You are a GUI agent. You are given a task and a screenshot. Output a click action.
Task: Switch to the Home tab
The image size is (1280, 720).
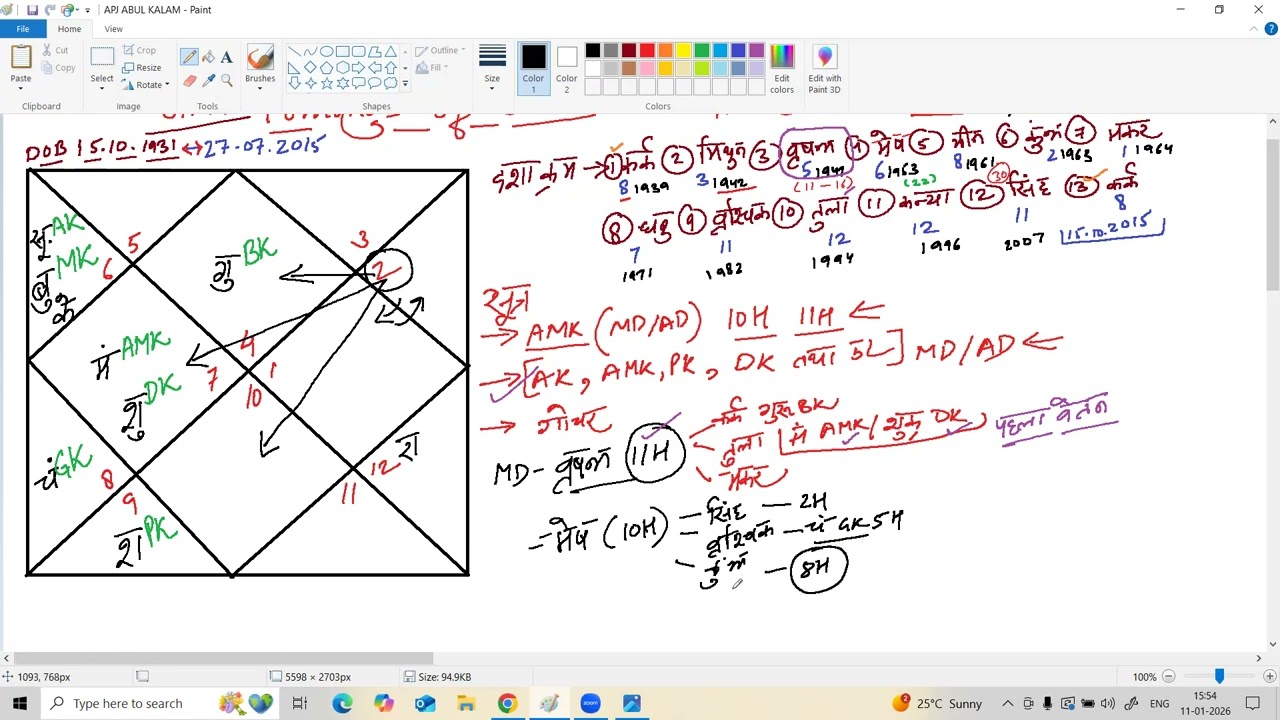pyautogui.click(x=69, y=29)
